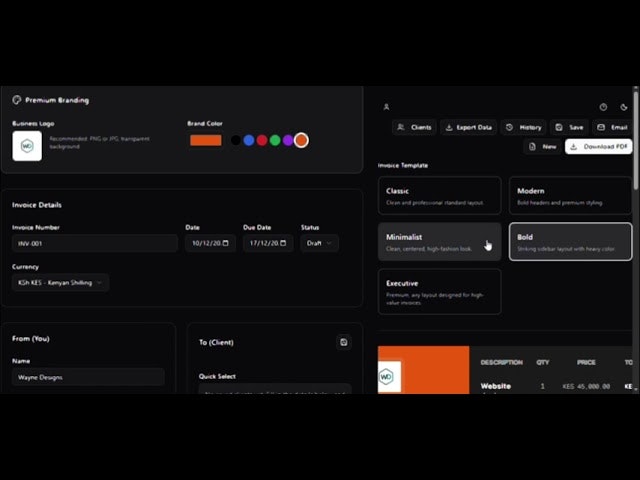640x480 pixels.
Task: Open the Status dropdown
Action: click(319, 243)
